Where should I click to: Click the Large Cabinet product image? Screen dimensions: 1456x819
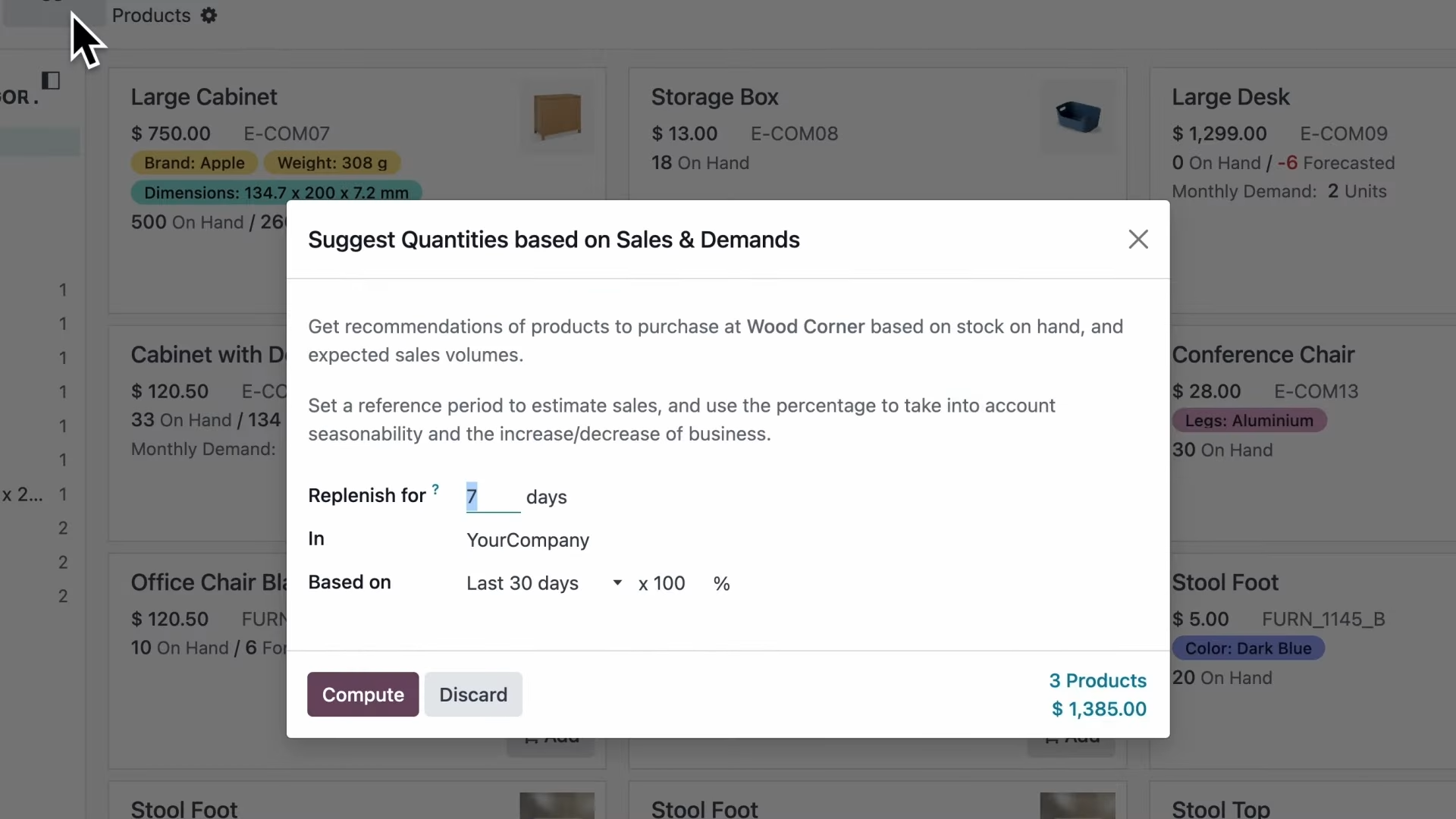click(x=557, y=116)
